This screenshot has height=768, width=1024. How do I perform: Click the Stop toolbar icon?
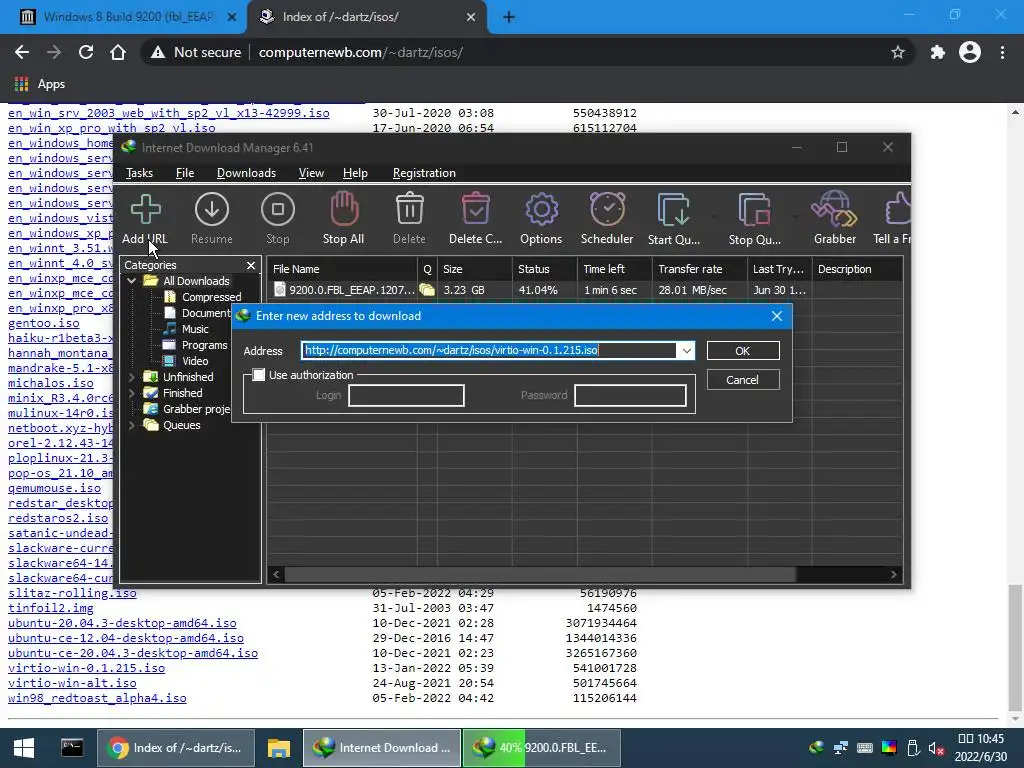tap(278, 210)
